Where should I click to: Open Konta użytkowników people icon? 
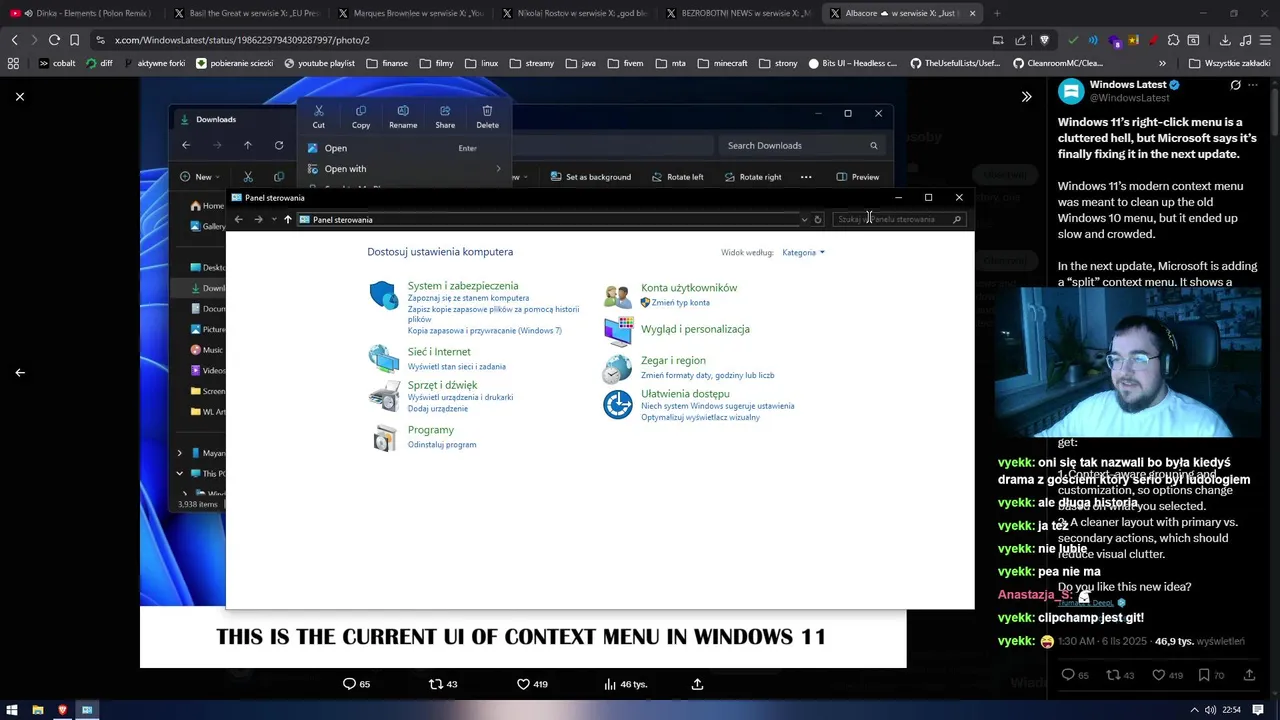617,295
